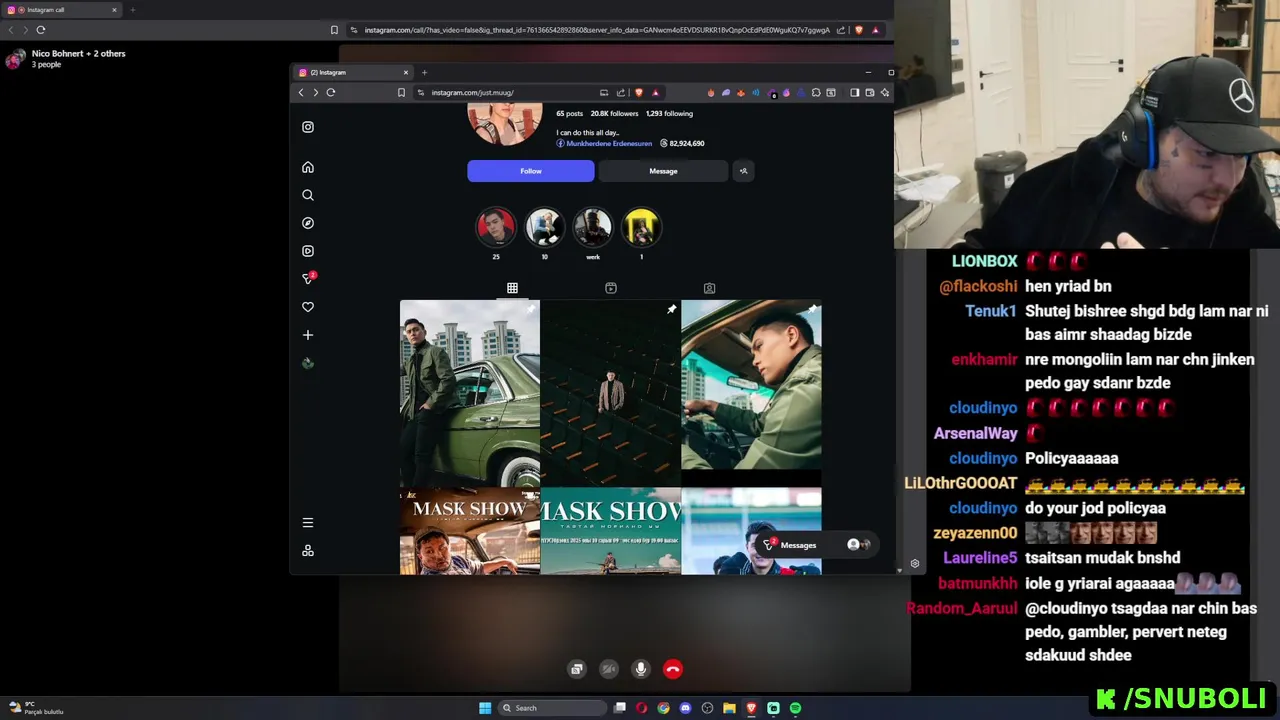Open post of man beside green car

pyautogui.click(x=469, y=393)
